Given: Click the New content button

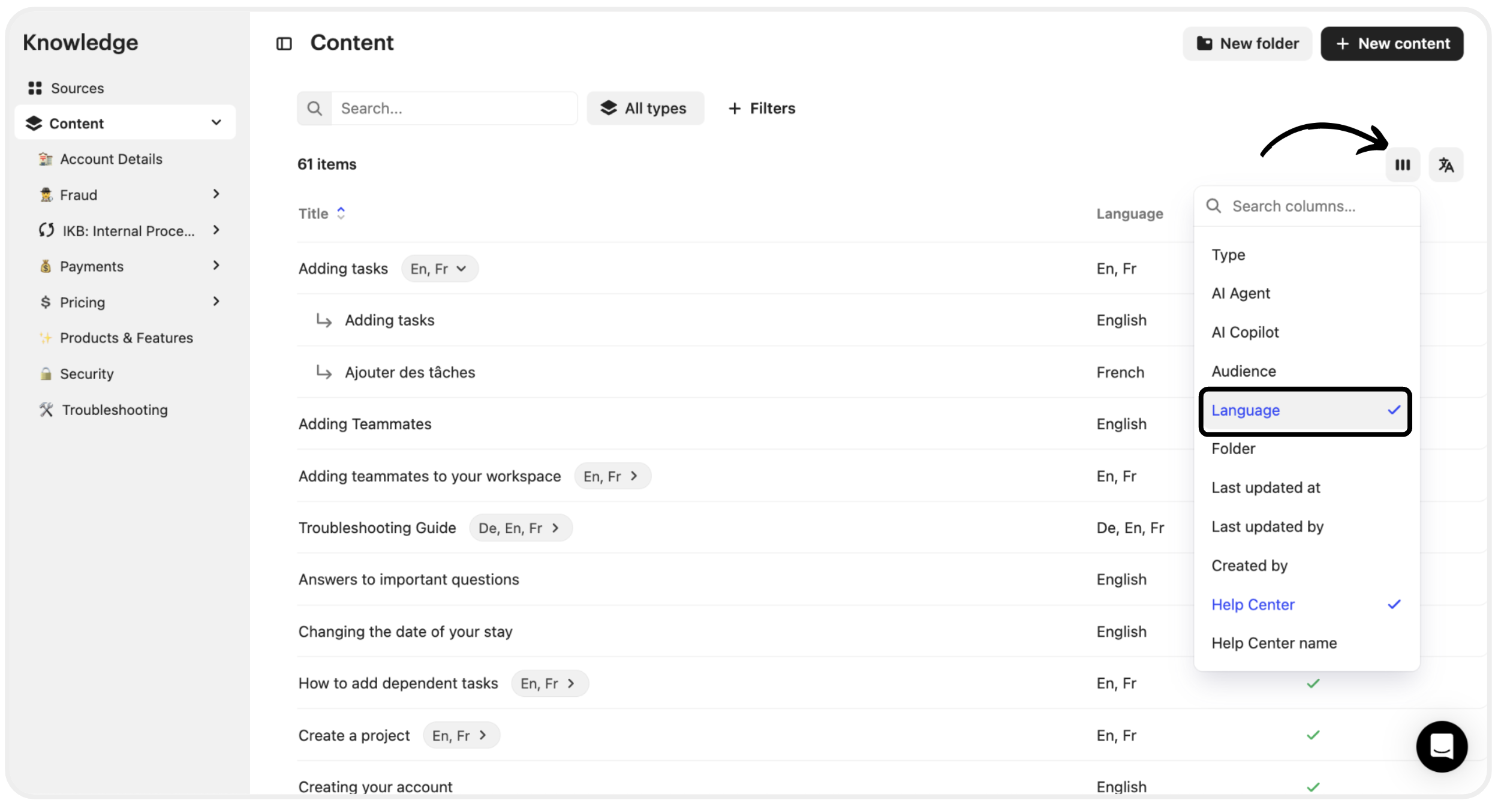Looking at the screenshot, I should [x=1391, y=44].
